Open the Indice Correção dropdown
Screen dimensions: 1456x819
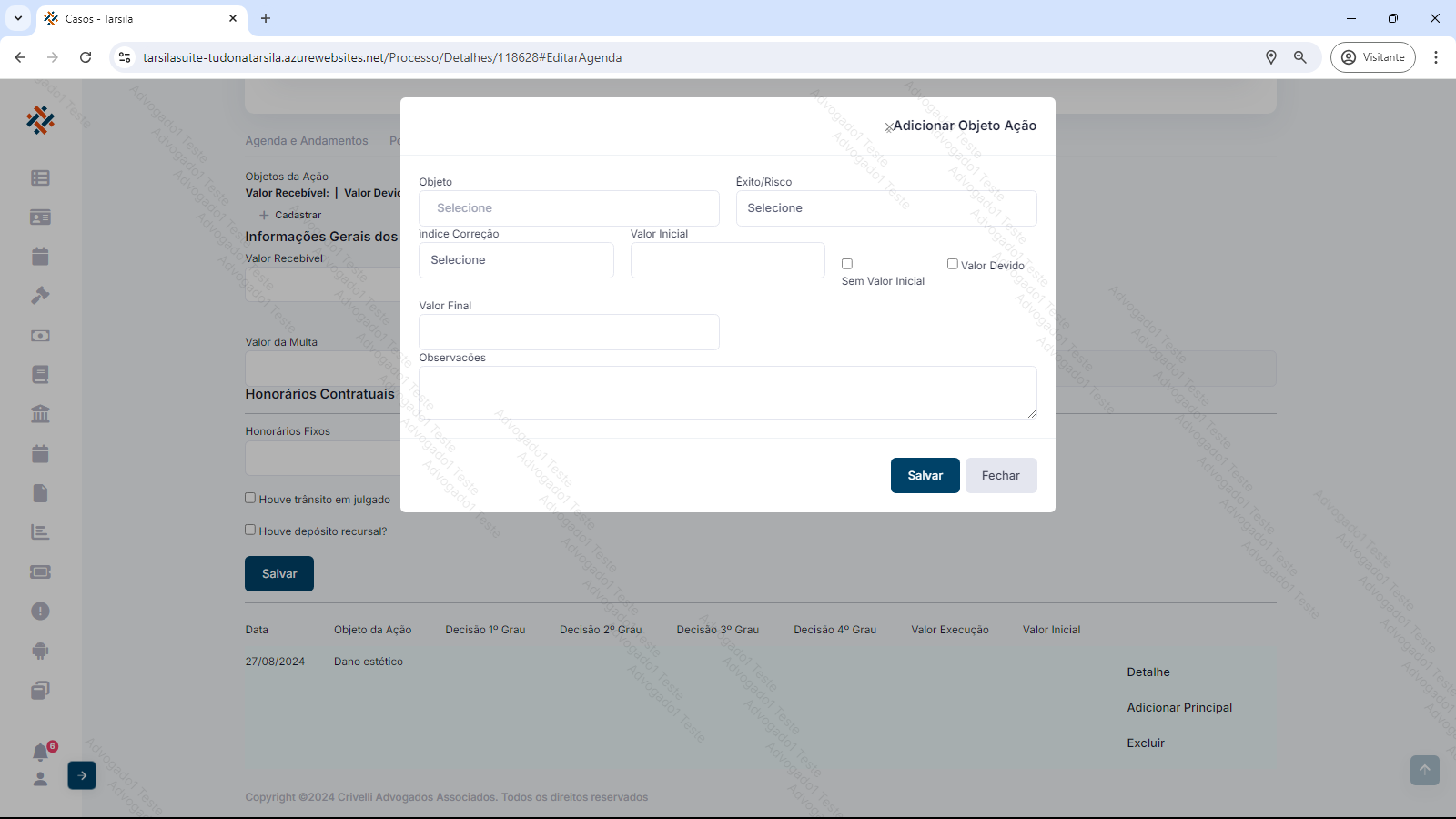pos(516,260)
